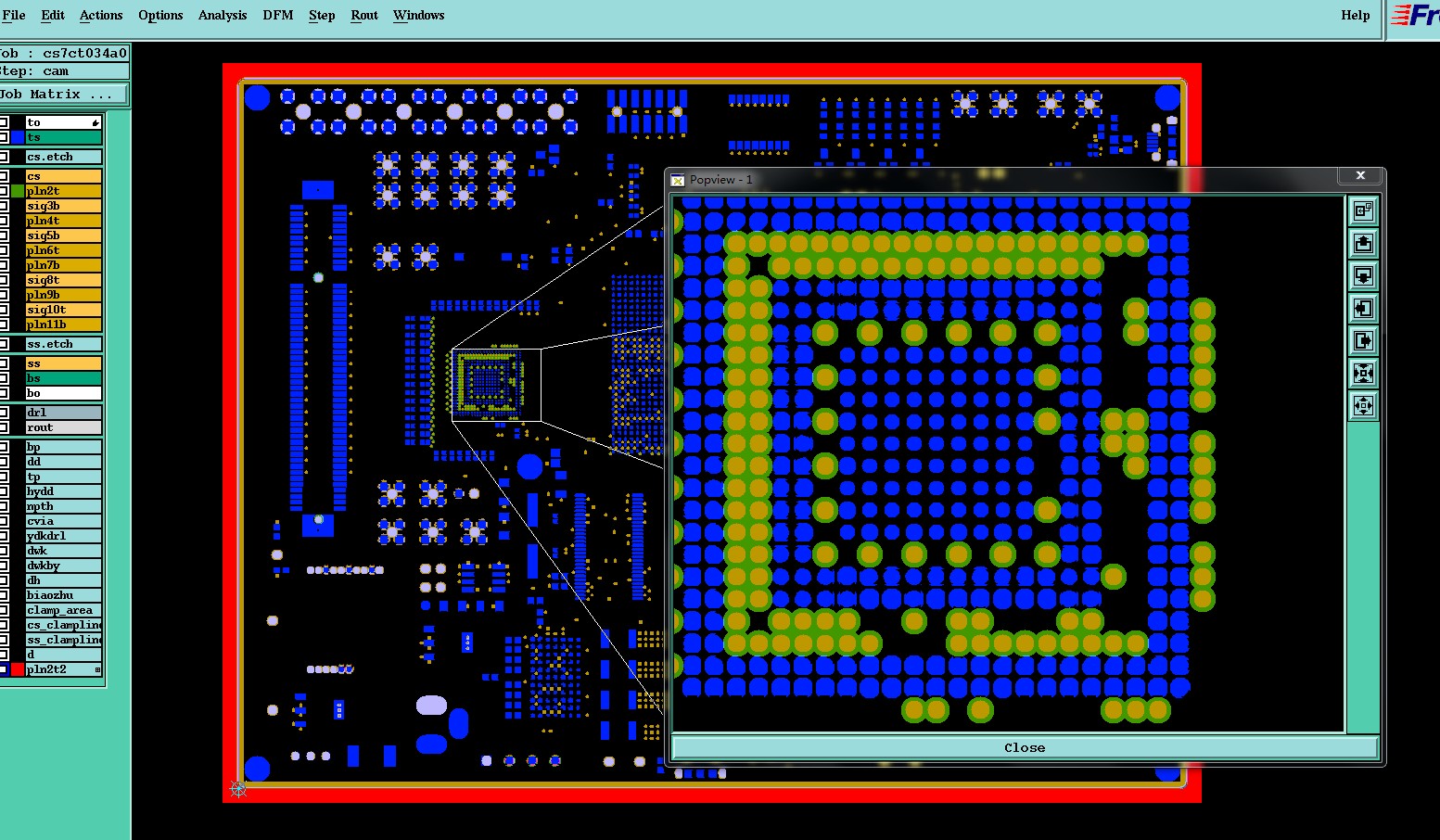Toggle checkbox for the drl layer
This screenshot has width=1440, height=840.
(4, 413)
